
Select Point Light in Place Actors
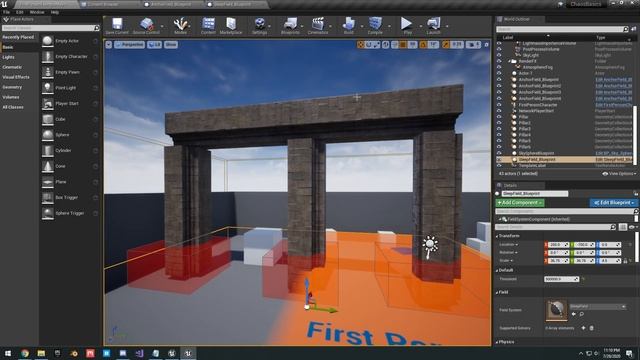[x=48, y=88]
